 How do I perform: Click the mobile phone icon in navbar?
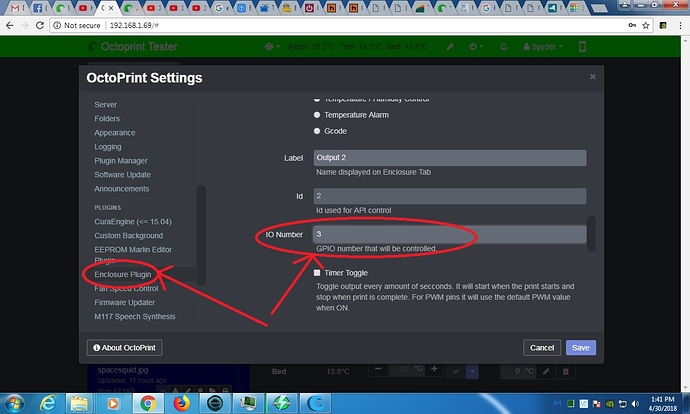pos(582,47)
